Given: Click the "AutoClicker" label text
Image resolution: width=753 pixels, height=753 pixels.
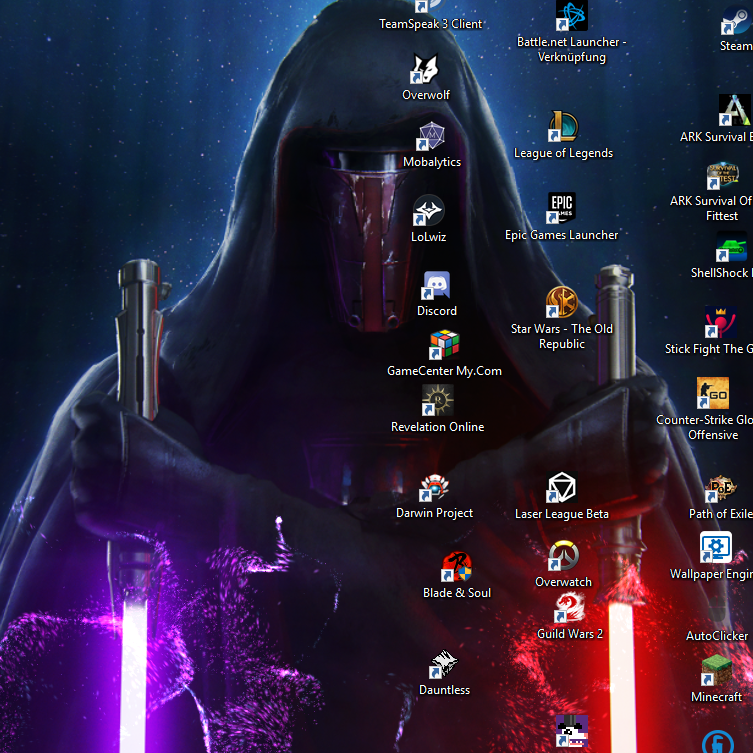Looking at the screenshot, I should click(717, 636).
